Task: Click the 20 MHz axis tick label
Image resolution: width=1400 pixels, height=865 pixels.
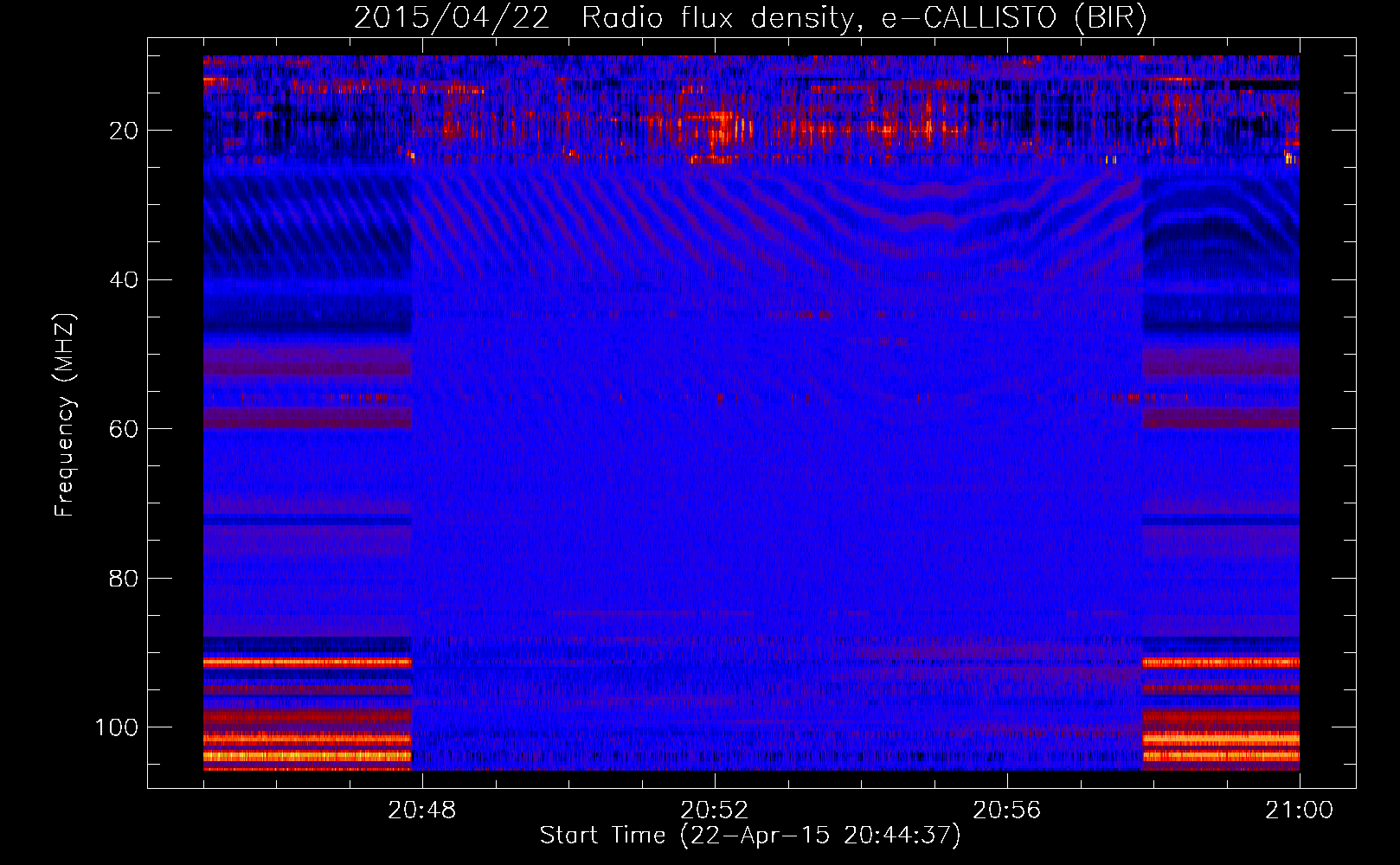Action: pos(124,131)
